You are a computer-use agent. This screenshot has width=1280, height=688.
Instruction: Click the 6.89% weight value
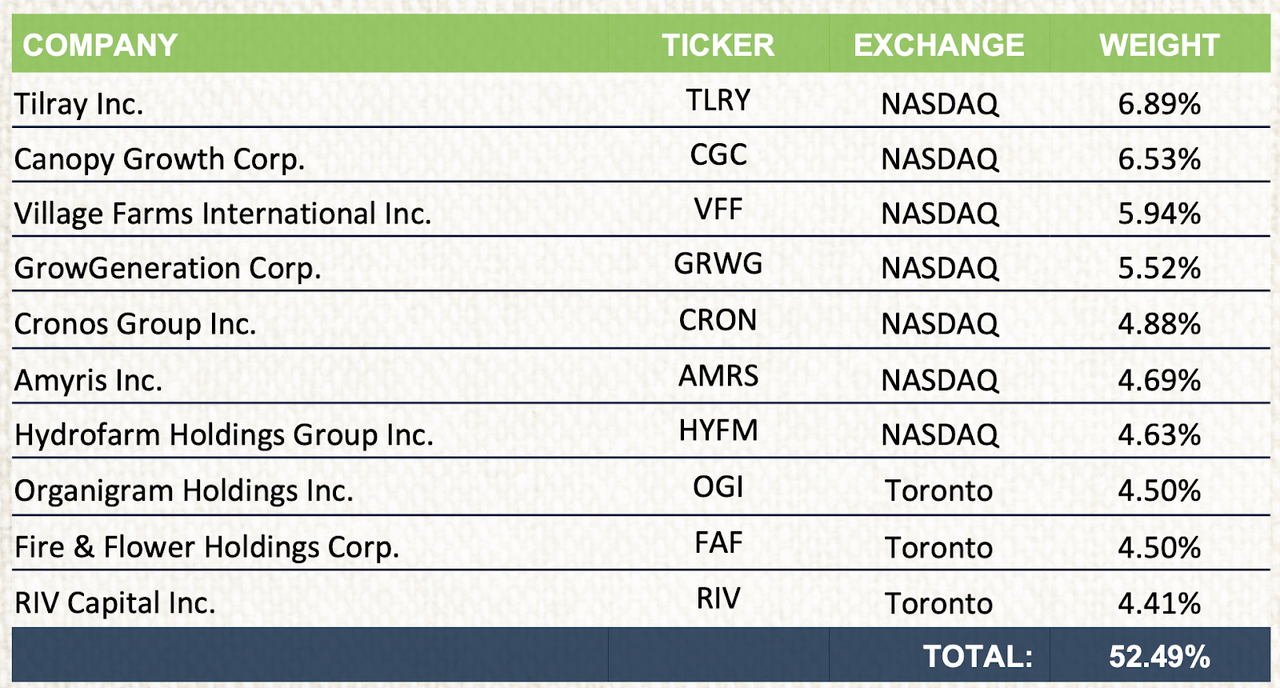pyautogui.click(x=1160, y=103)
